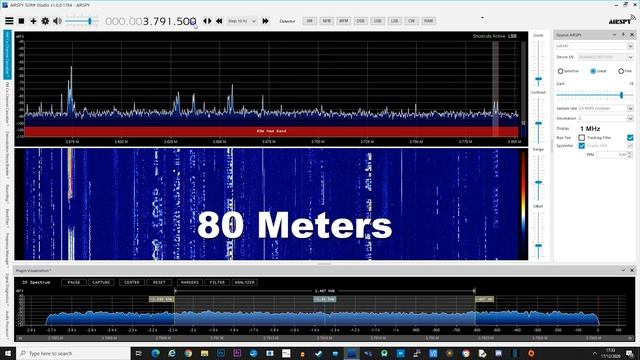Toggle the SpyVerter checkbox
This screenshot has height=360, width=640.
click(x=582, y=146)
